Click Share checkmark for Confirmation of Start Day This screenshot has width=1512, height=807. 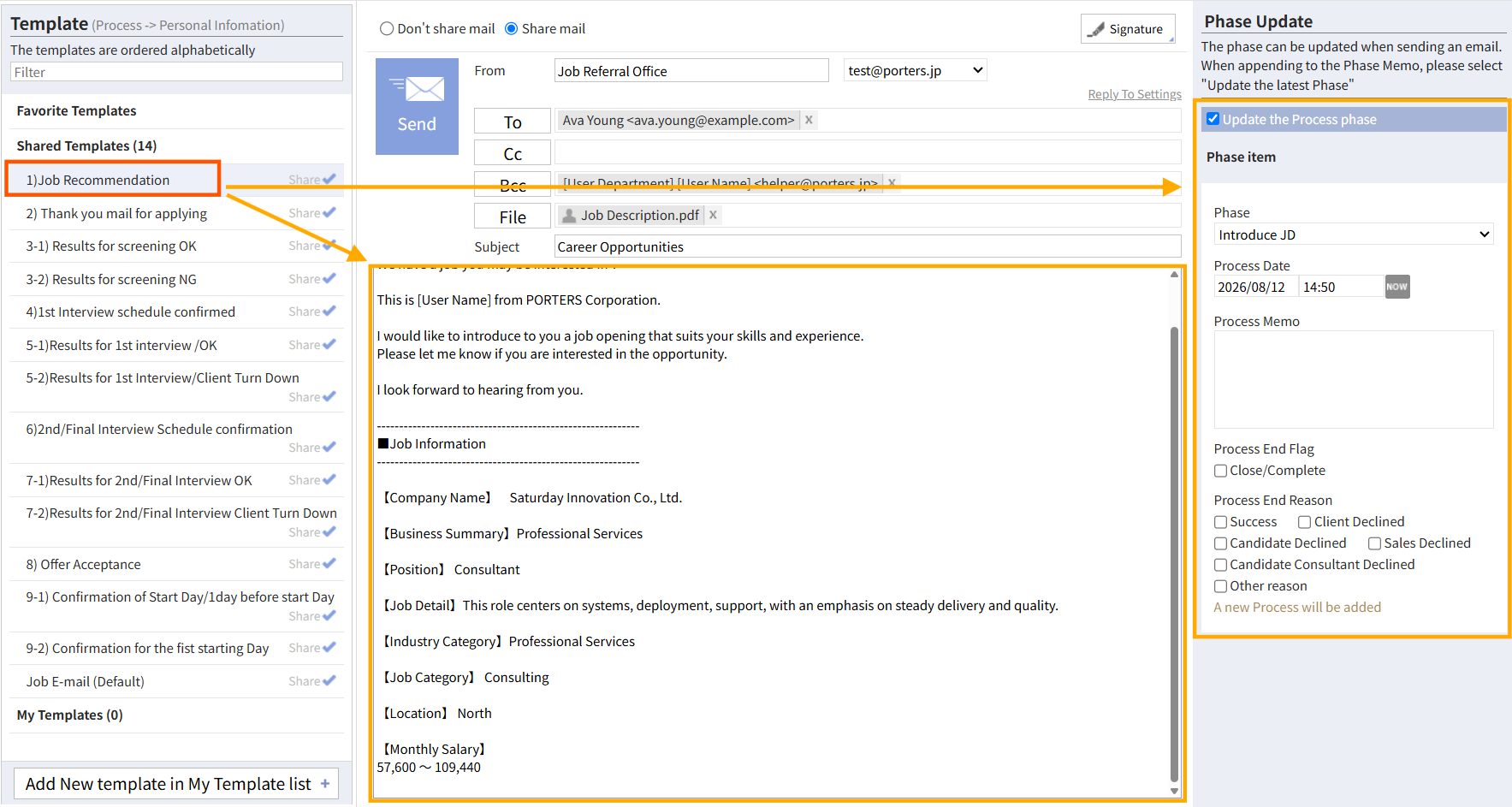[x=329, y=615]
